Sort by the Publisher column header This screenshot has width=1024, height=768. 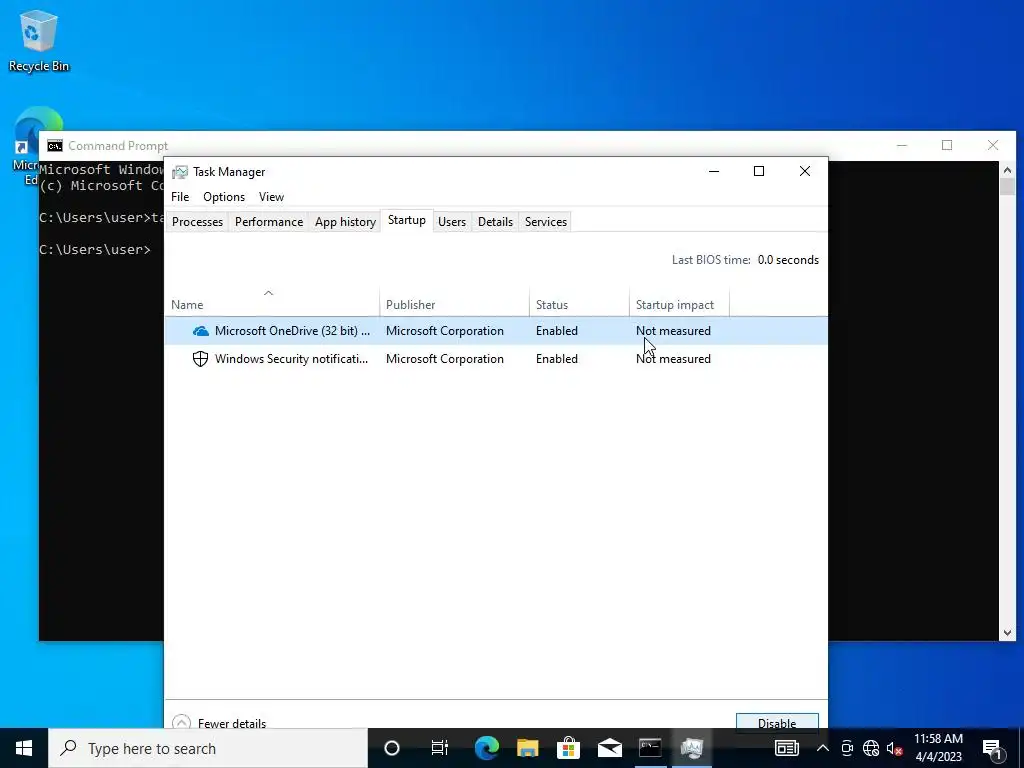455,304
